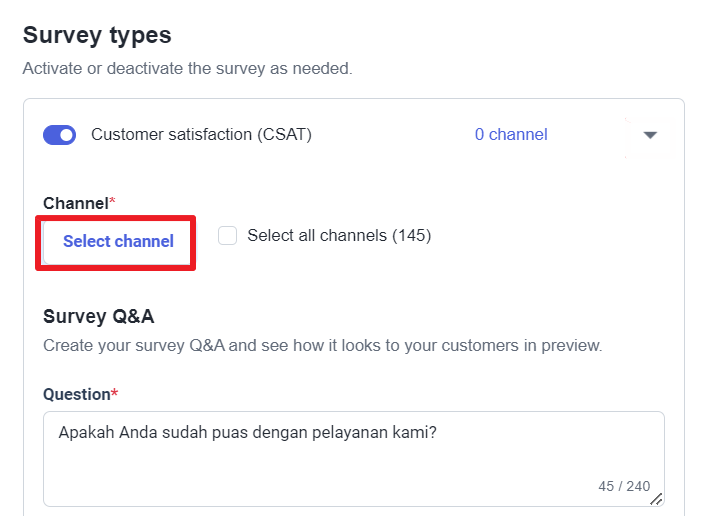This screenshot has width=709, height=516.
Task: Click the Channel field label
Action: click(x=75, y=203)
